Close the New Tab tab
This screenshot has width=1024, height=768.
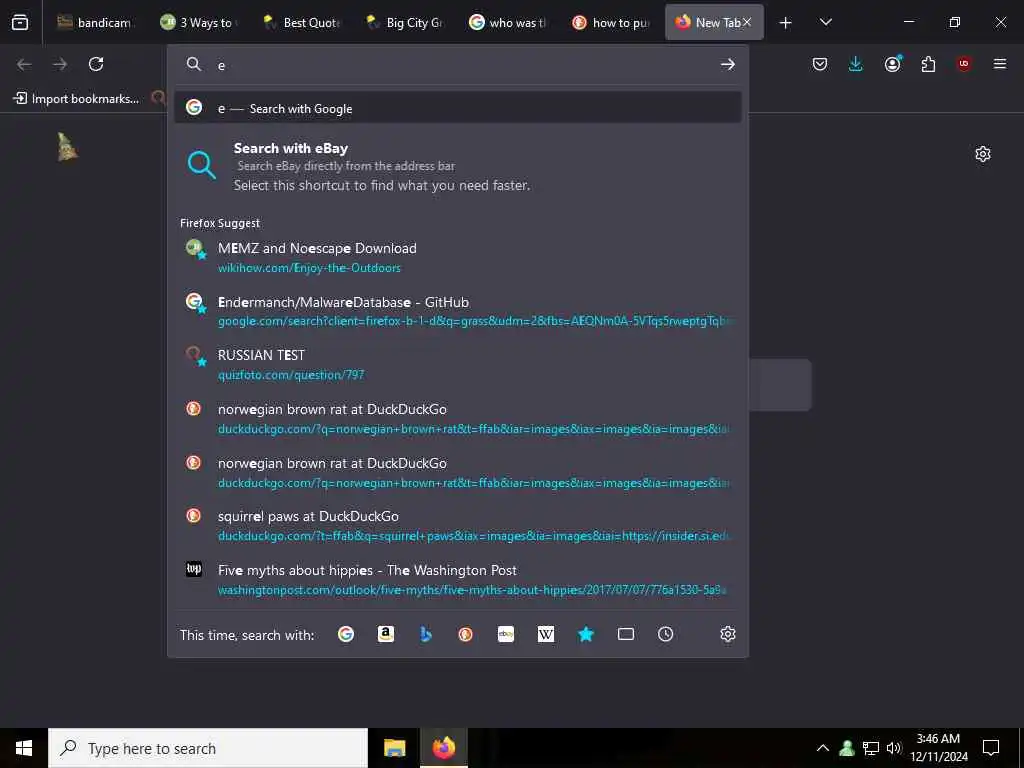(x=747, y=23)
